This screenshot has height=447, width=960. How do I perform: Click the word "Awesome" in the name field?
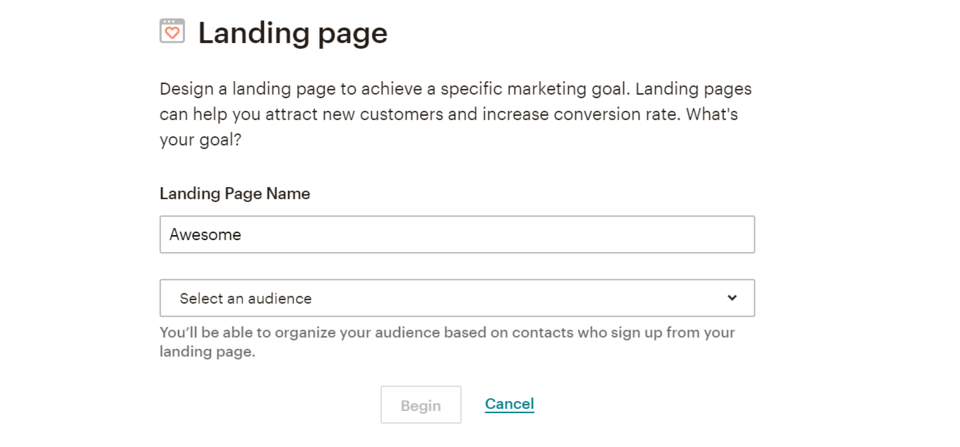pos(205,235)
